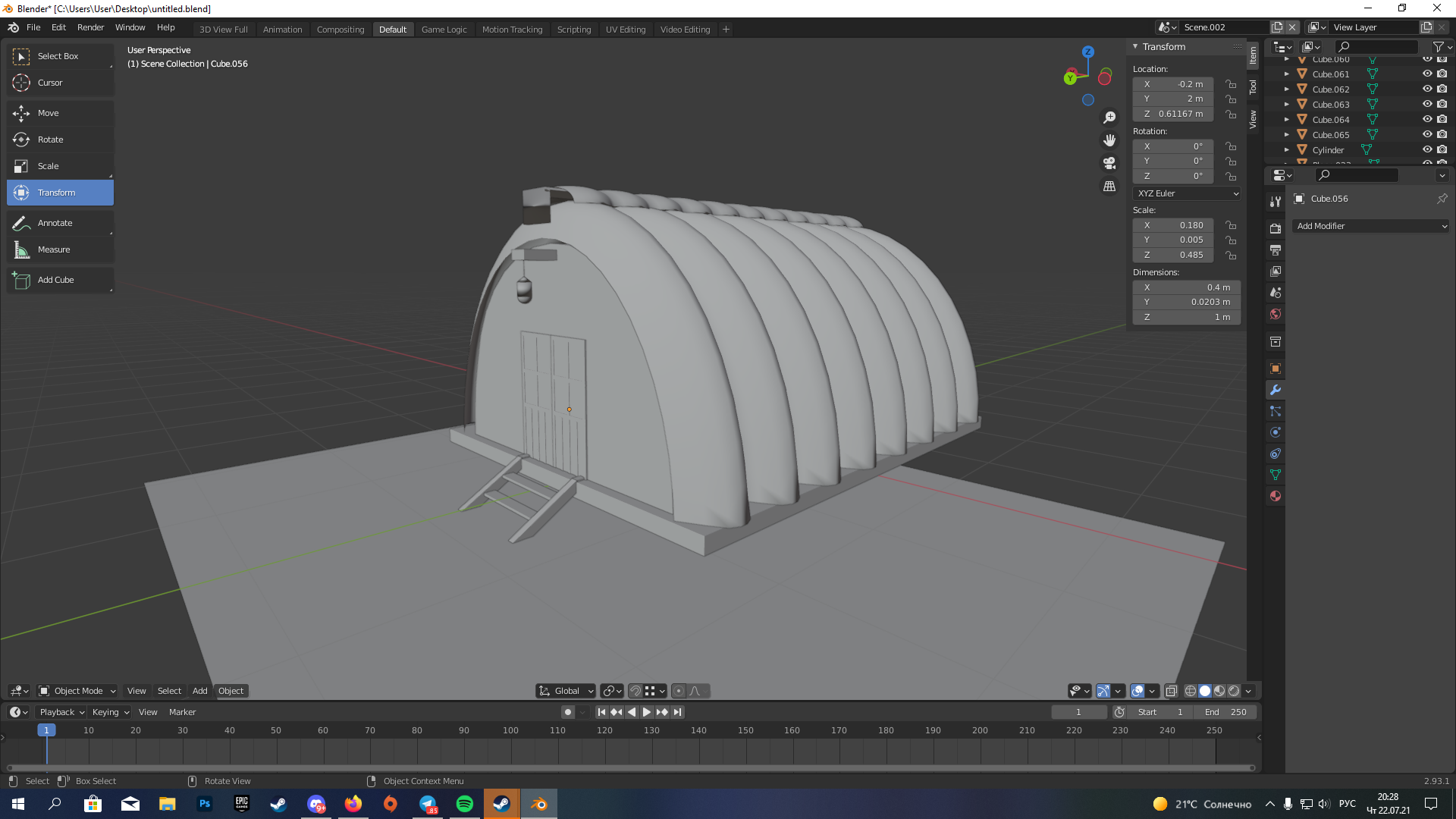Pick the Add Cube tool

55,280
